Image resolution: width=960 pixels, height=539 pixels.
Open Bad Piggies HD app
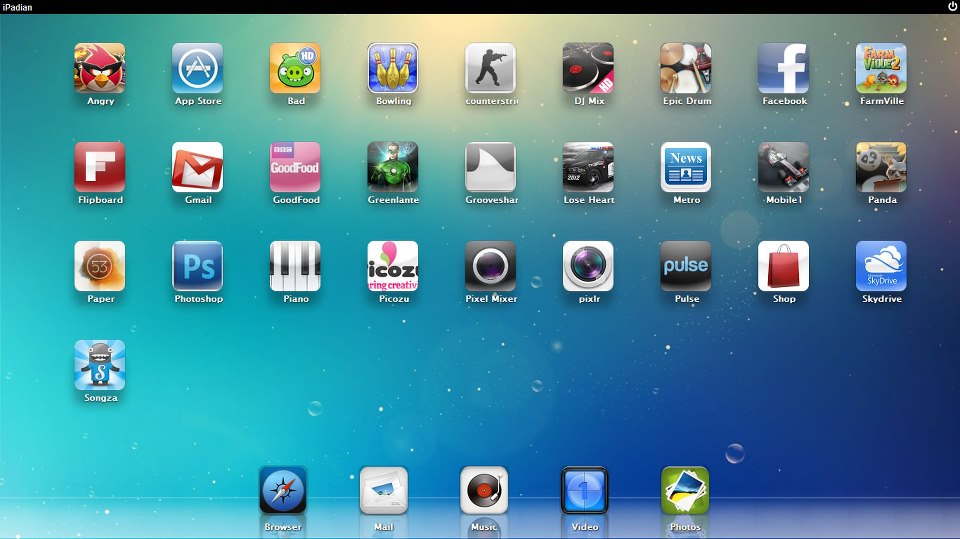point(295,68)
